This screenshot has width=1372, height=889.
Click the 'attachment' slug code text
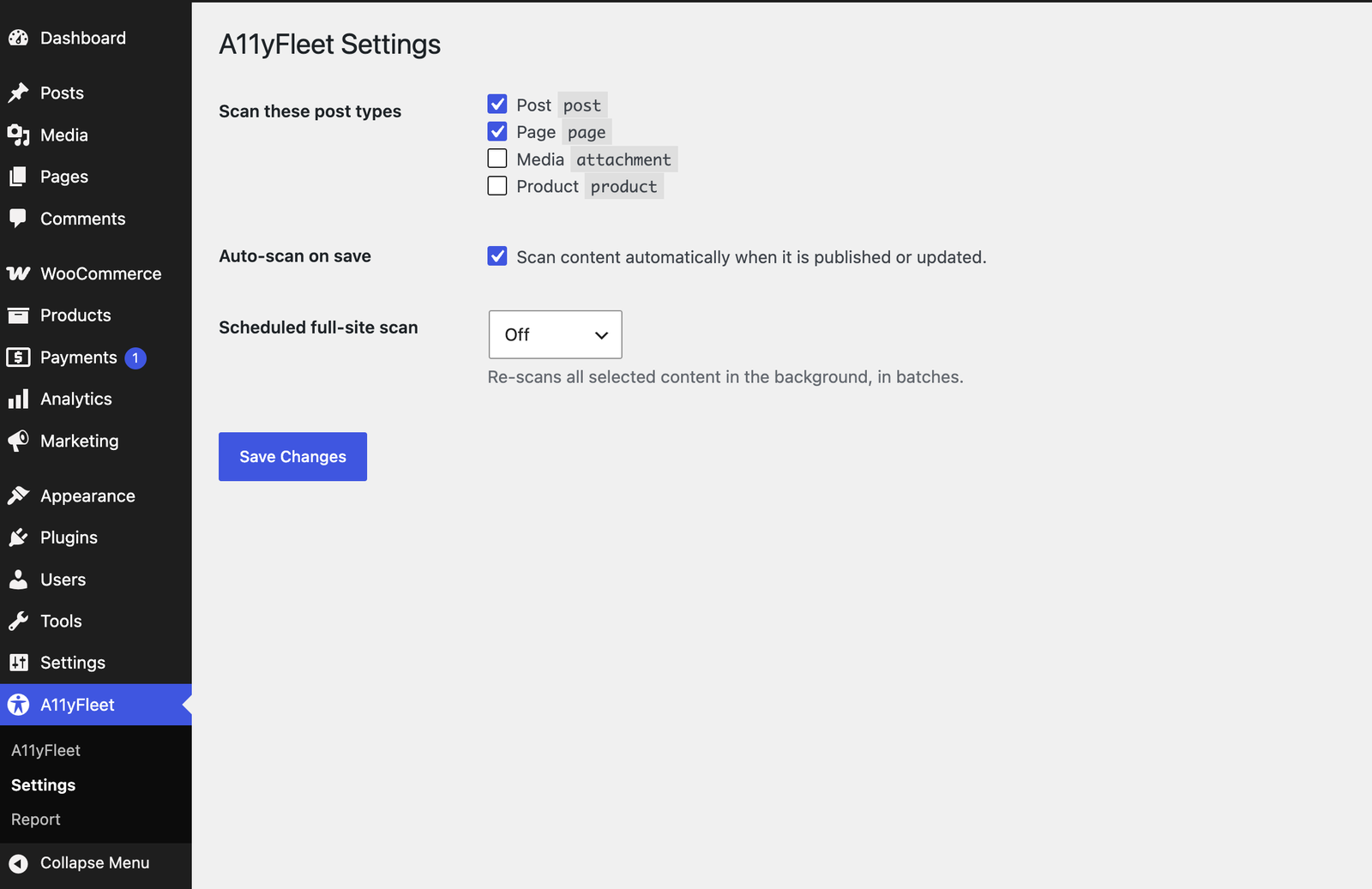[x=623, y=159]
